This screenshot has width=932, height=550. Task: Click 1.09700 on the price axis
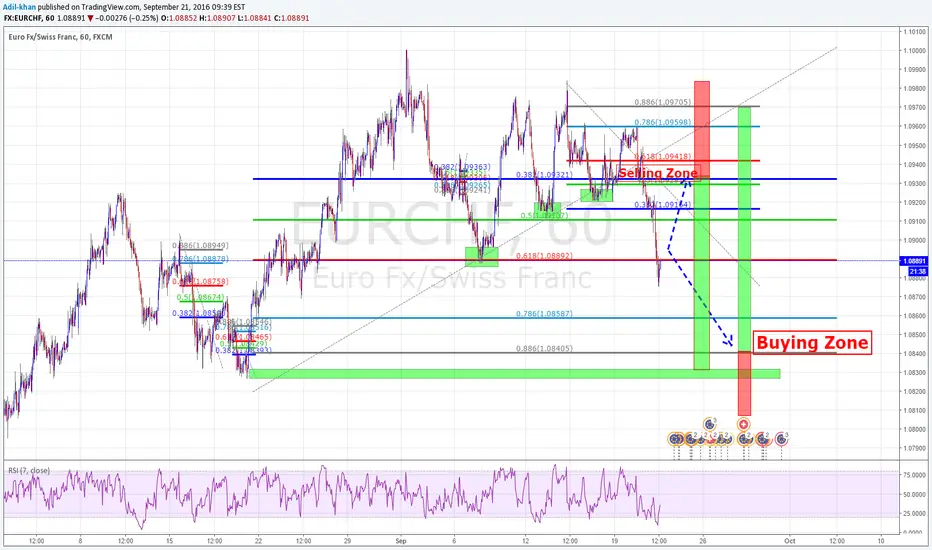click(x=914, y=108)
